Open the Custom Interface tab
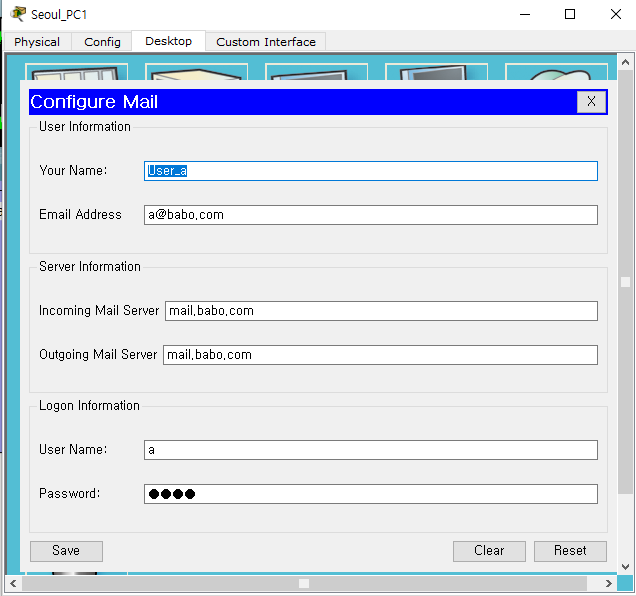Image resolution: width=636 pixels, height=596 pixels. [x=266, y=42]
